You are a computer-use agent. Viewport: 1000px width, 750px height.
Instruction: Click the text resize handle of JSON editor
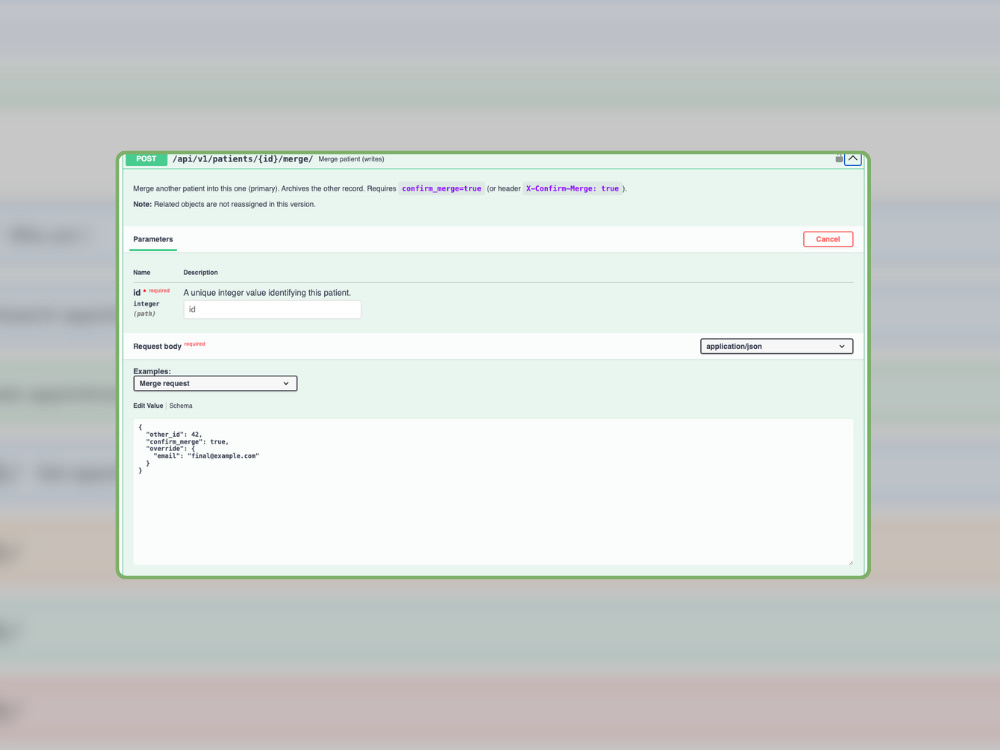(850, 562)
